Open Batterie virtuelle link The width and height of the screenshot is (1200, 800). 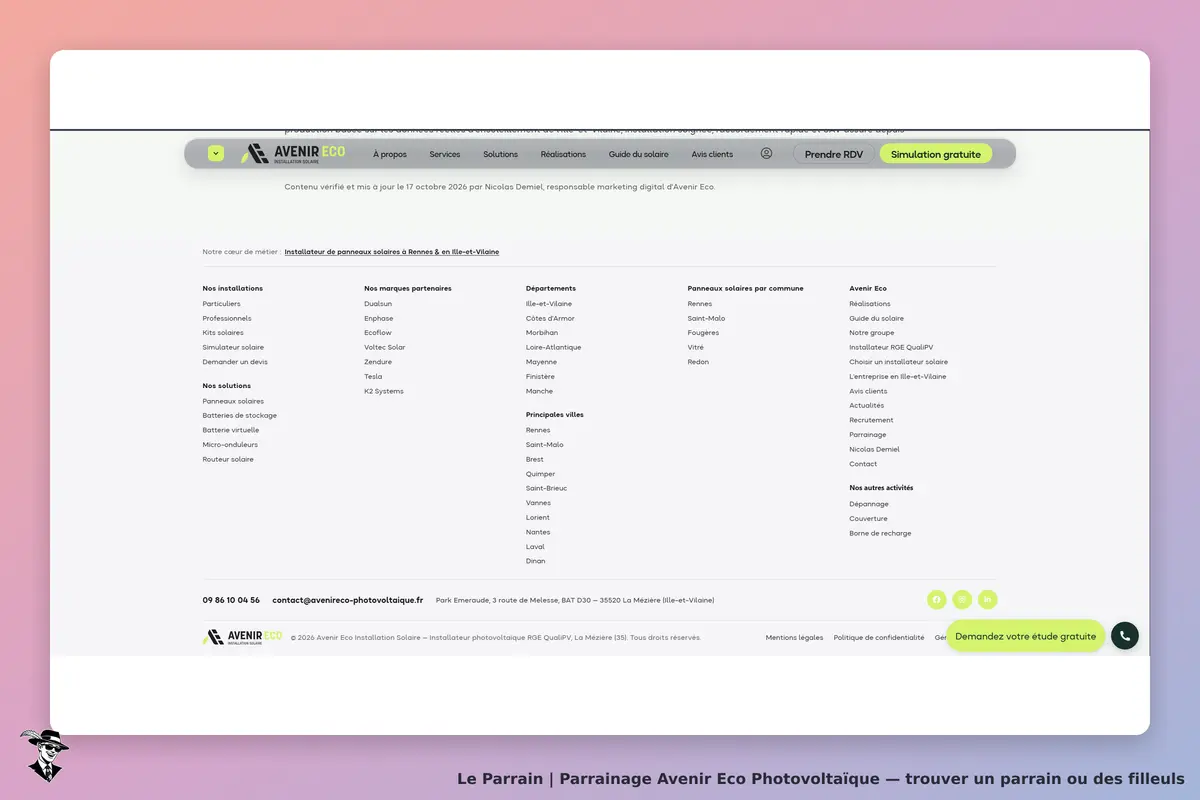tap(231, 430)
